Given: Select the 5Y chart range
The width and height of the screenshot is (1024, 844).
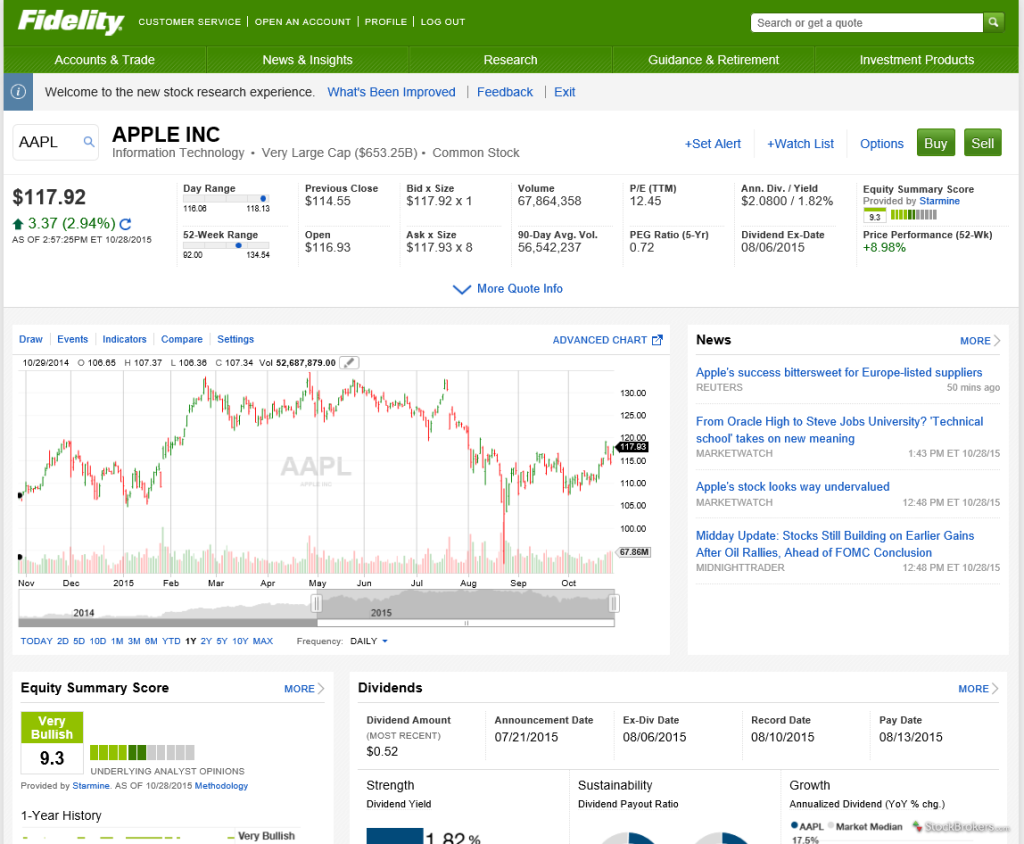Looking at the screenshot, I should (220, 641).
